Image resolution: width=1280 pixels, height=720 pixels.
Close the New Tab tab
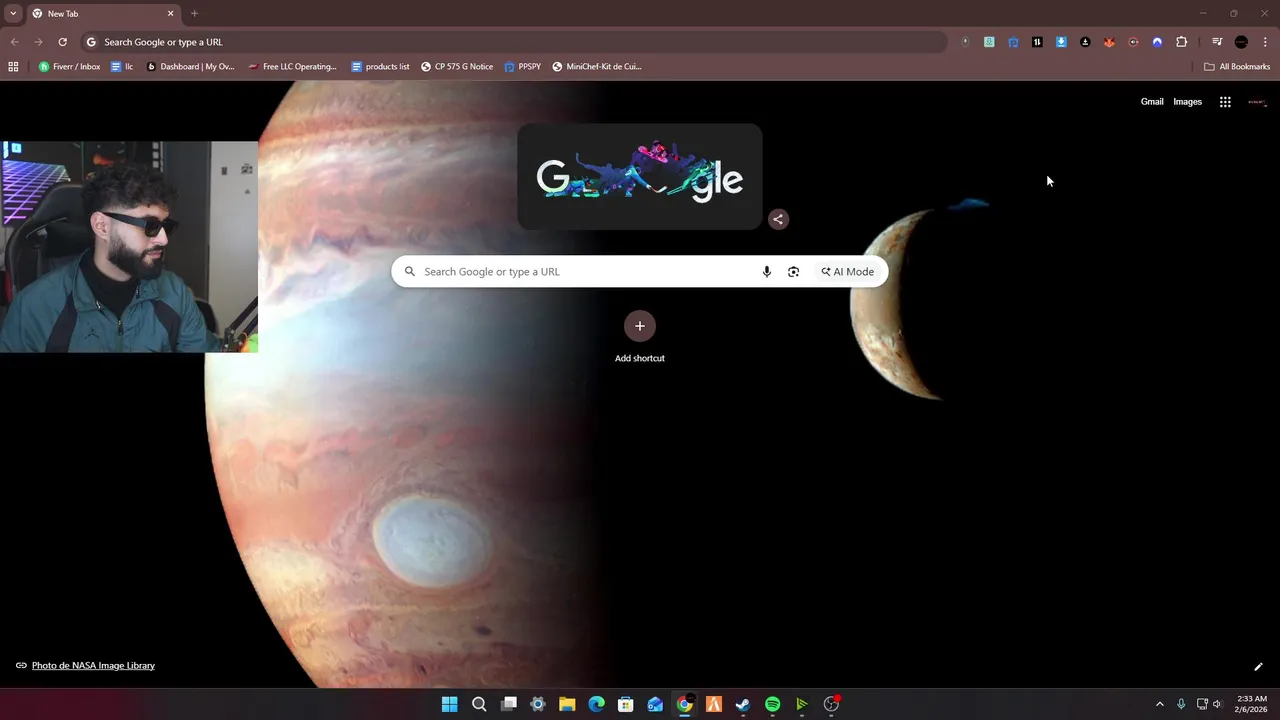coord(170,14)
